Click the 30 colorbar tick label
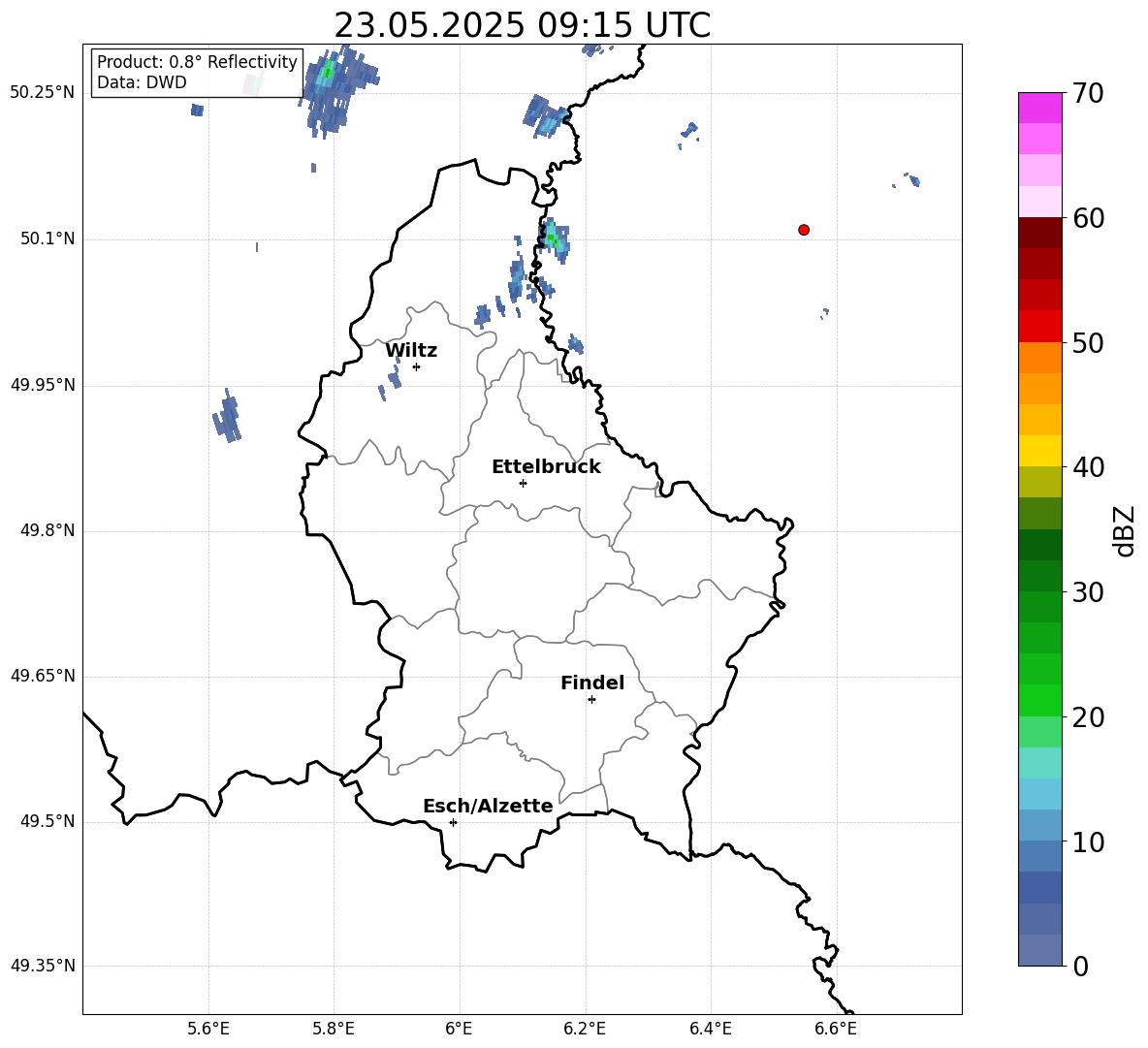Screen dimensions: 1148x1048 coord(1088,592)
